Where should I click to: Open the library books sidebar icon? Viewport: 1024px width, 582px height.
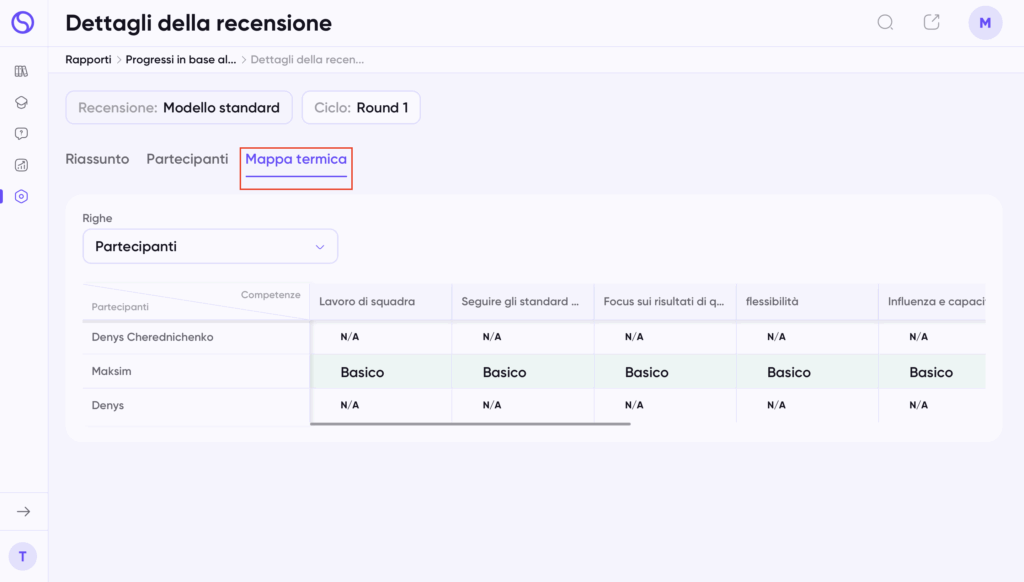[22, 71]
